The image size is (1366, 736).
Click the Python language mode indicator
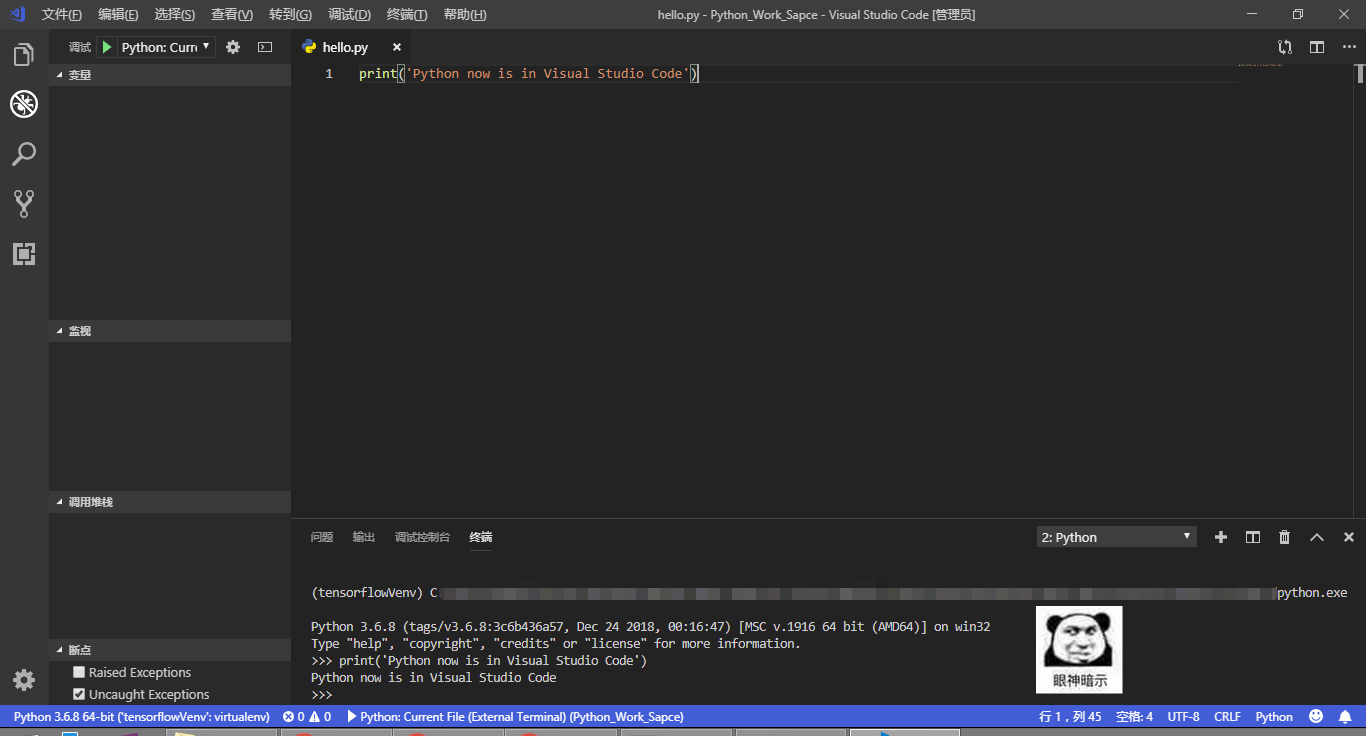pyautogui.click(x=1274, y=716)
